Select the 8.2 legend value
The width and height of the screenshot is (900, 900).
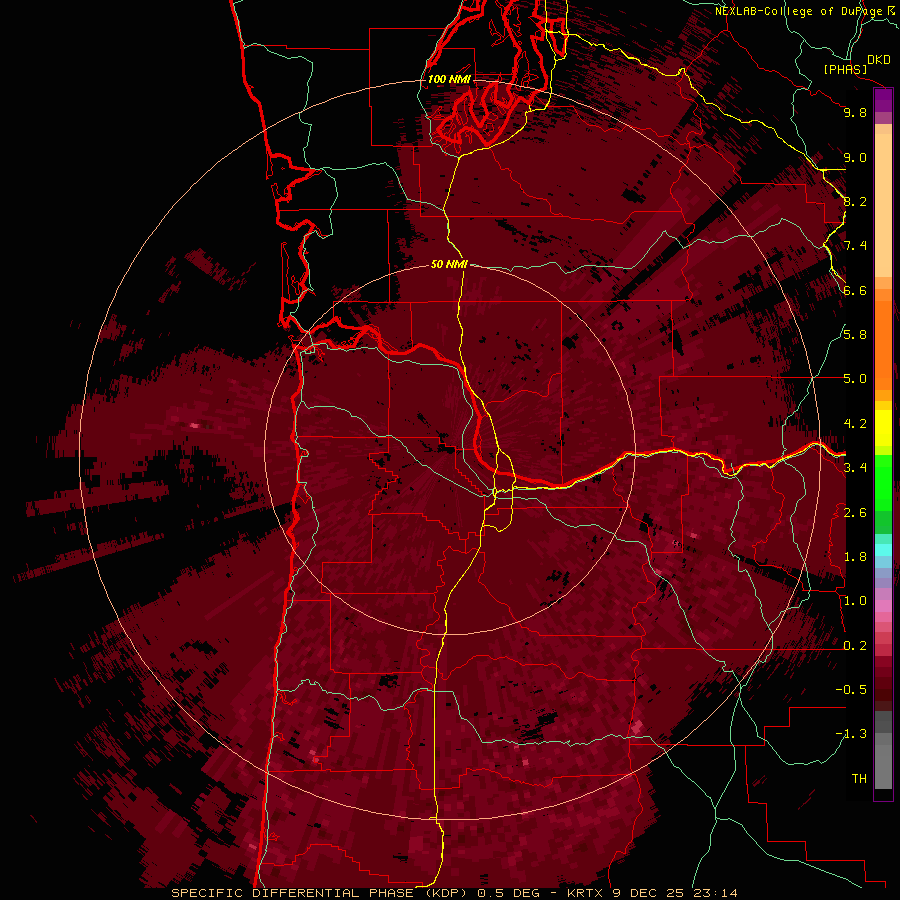(855, 201)
